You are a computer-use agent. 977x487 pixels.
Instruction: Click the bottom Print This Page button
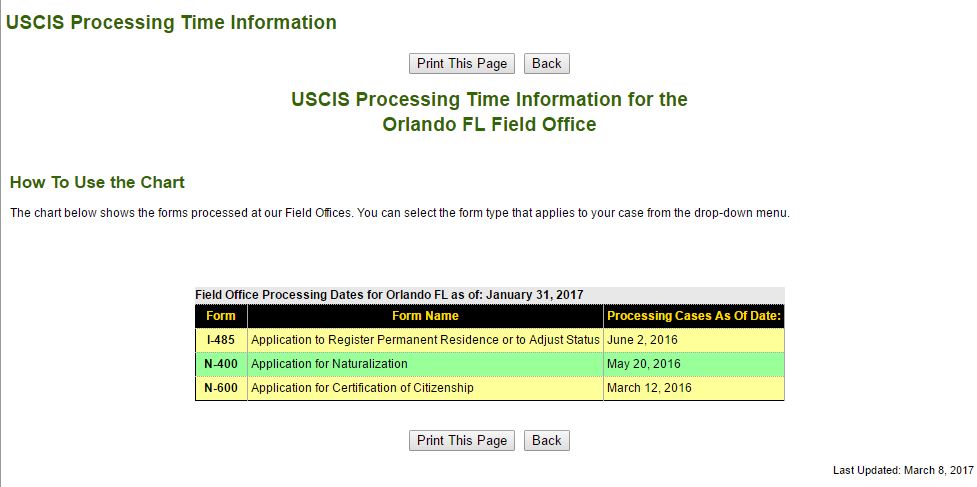(x=462, y=441)
